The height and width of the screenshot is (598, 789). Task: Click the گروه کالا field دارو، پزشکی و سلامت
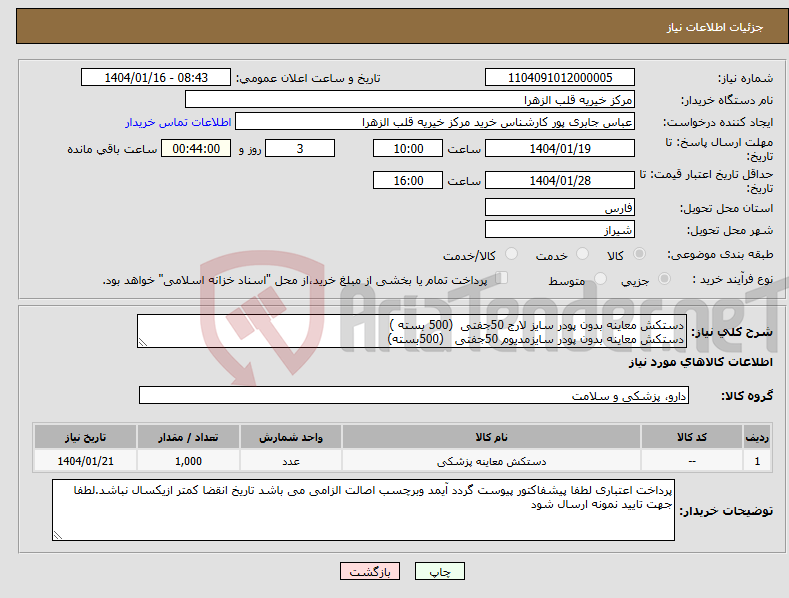tap(414, 395)
